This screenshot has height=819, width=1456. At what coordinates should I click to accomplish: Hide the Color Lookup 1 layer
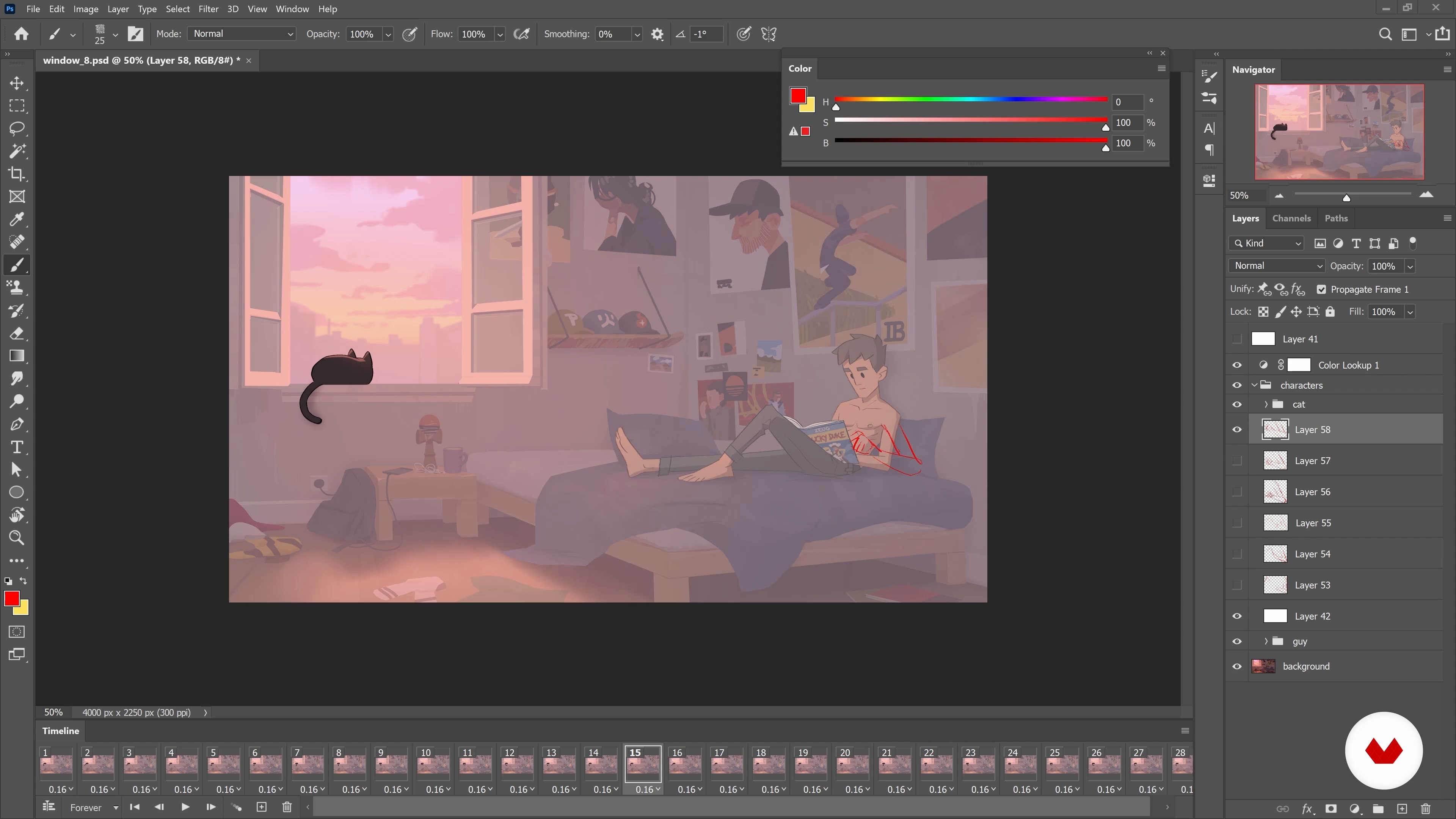[1237, 365]
